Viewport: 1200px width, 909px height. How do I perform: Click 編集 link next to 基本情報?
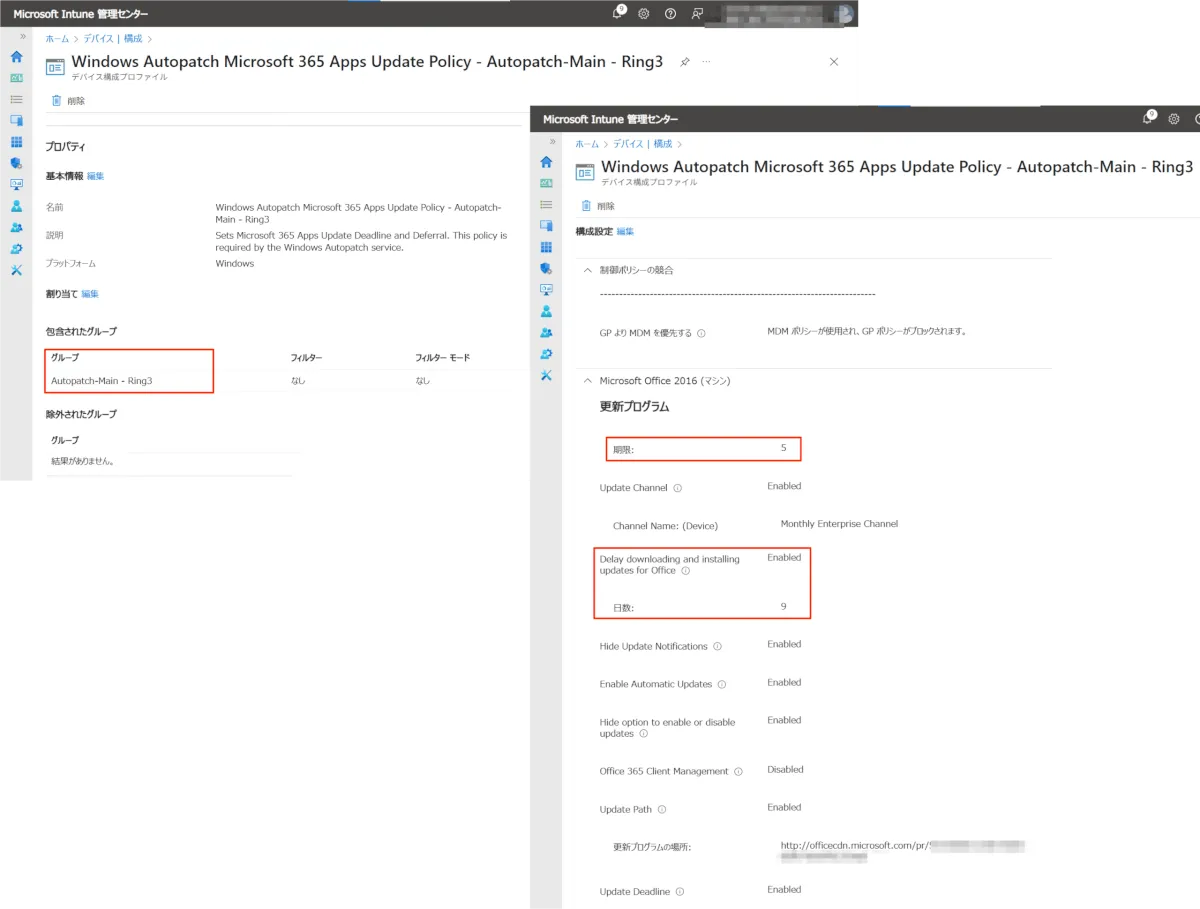pyautogui.click(x=95, y=176)
